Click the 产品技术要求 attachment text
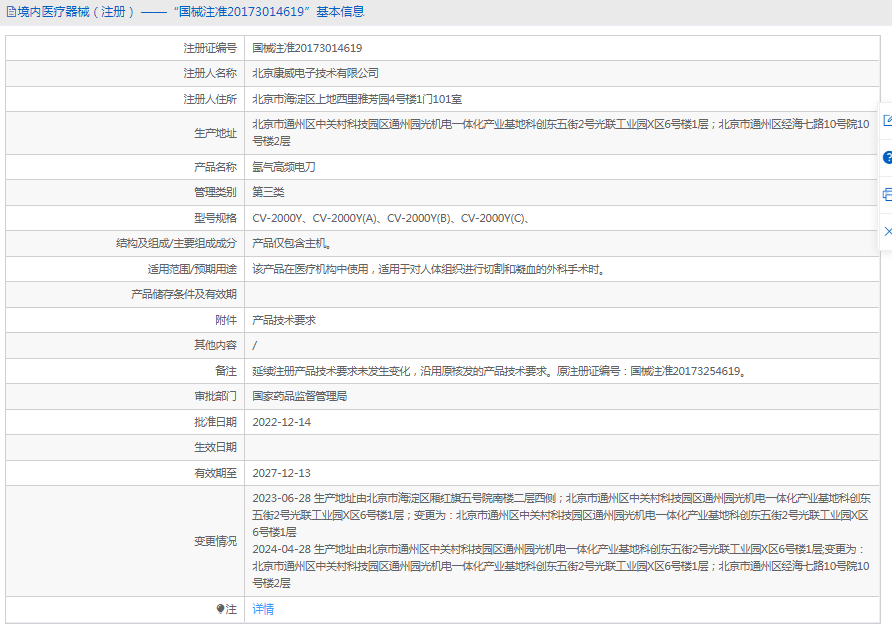The image size is (892, 633). click(284, 320)
